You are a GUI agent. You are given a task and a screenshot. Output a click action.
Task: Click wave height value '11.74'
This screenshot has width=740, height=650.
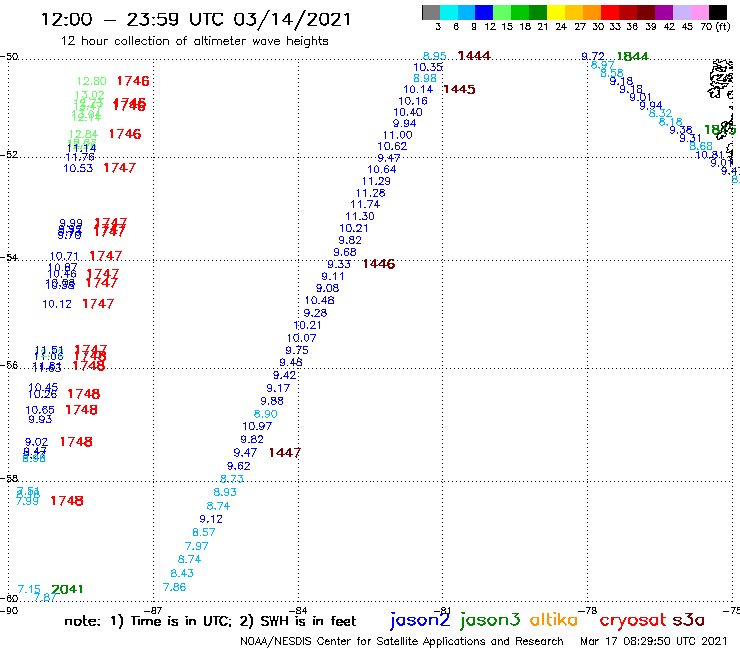[x=365, y=204]
